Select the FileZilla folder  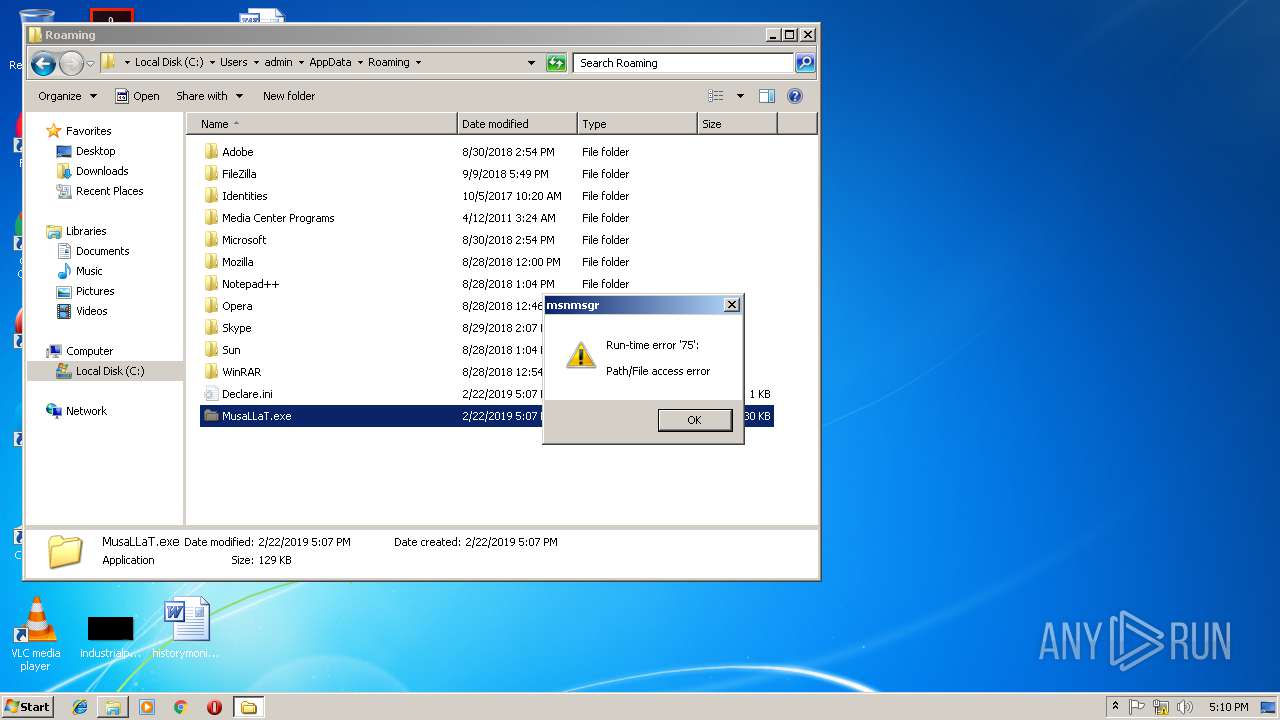239,174
